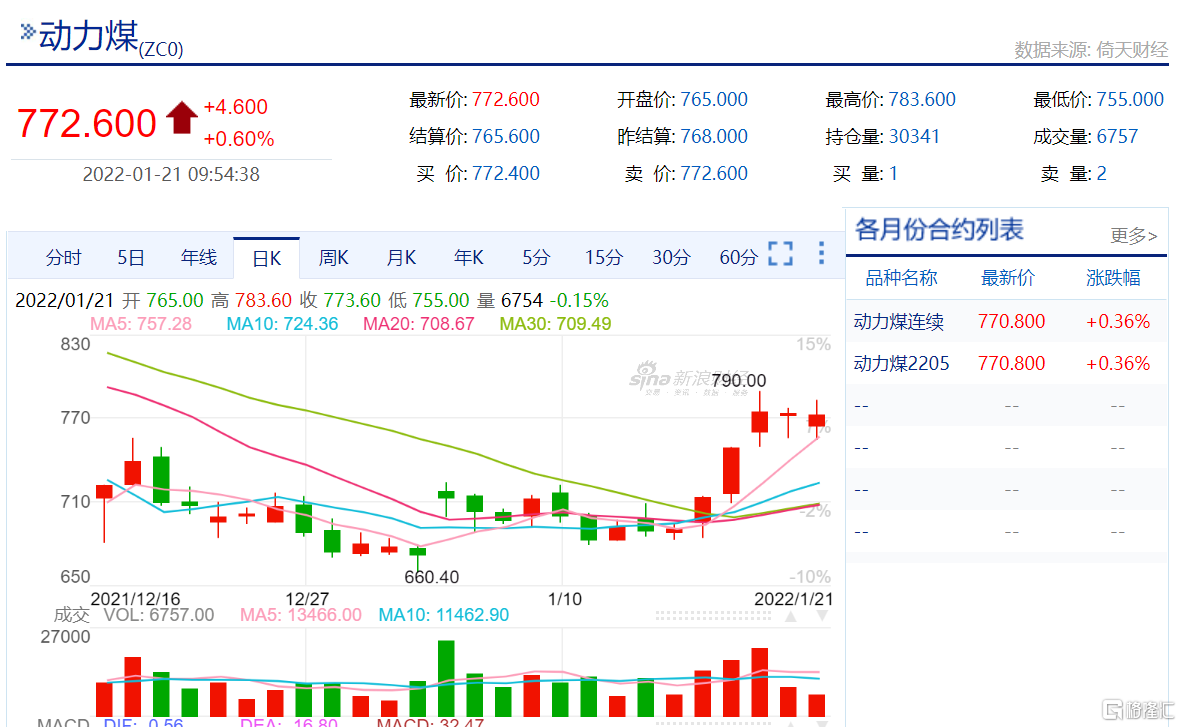
Task: Open the 15分 minute chart tab
Action: [604, 258]
